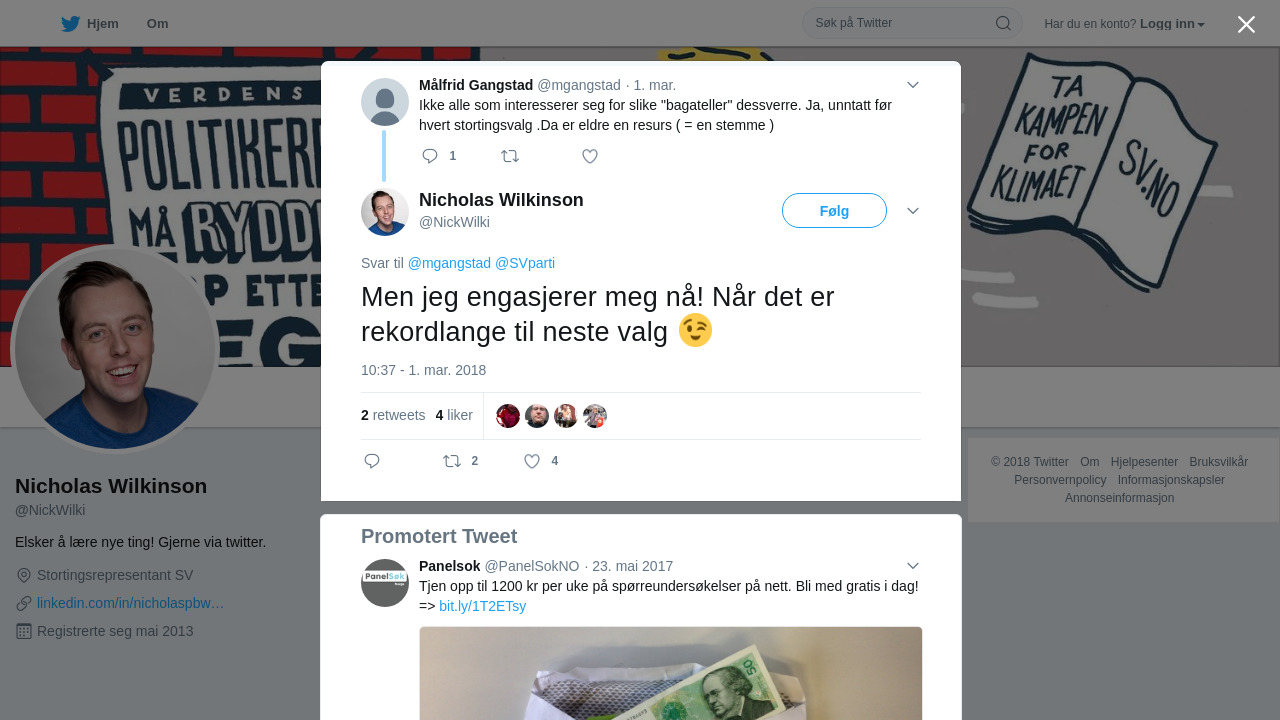The height and width of the screenshot is (720, 1280).
Task: Click the search magnifier icon
Action: 1003,23
